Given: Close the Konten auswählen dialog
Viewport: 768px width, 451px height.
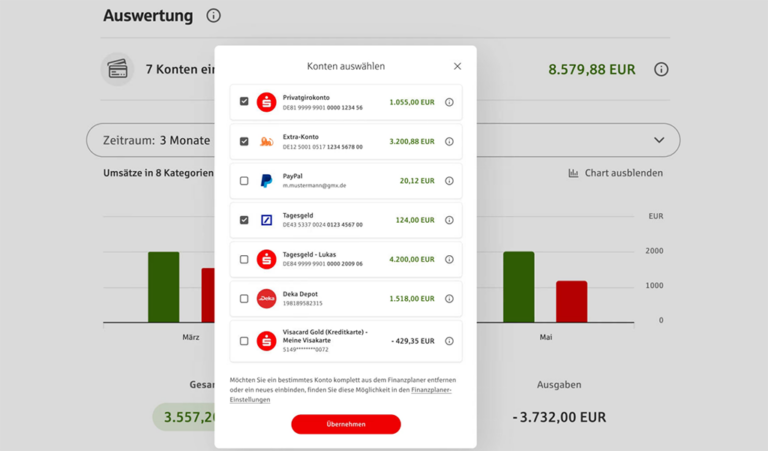Looking at the screenshot, I should click(457, 66).
